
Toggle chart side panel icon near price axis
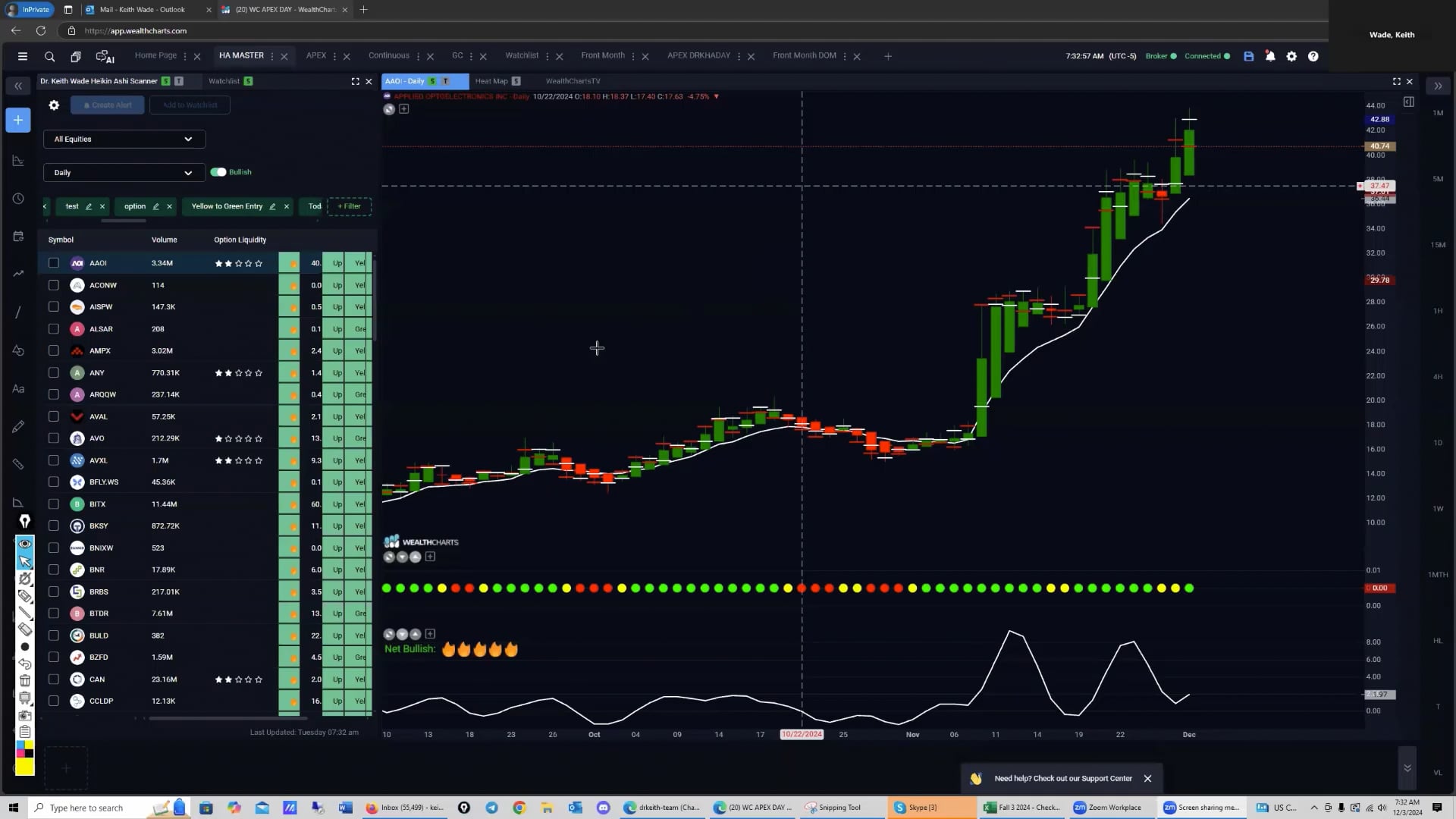tap(1408, 102)
